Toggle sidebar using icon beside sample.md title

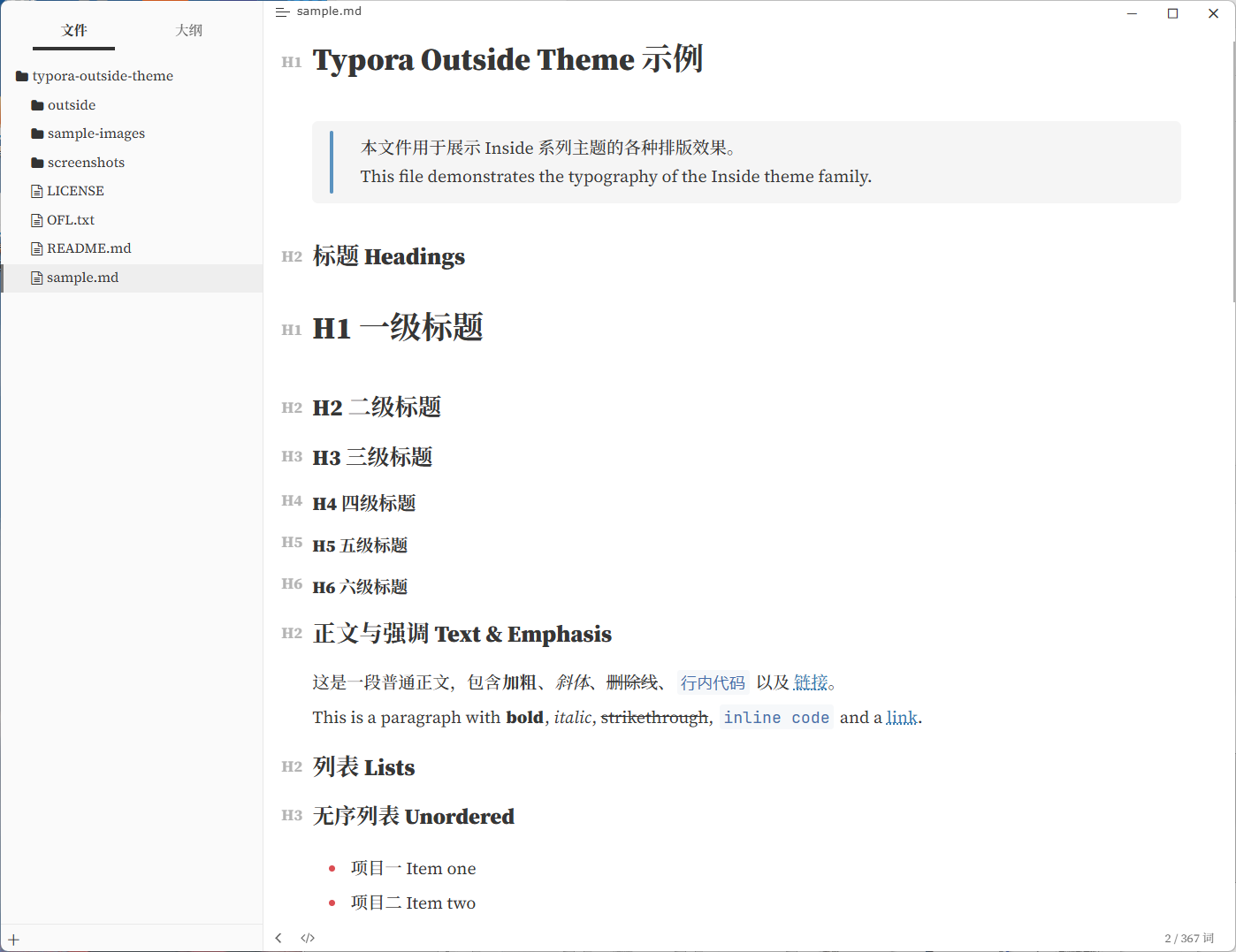282,11
